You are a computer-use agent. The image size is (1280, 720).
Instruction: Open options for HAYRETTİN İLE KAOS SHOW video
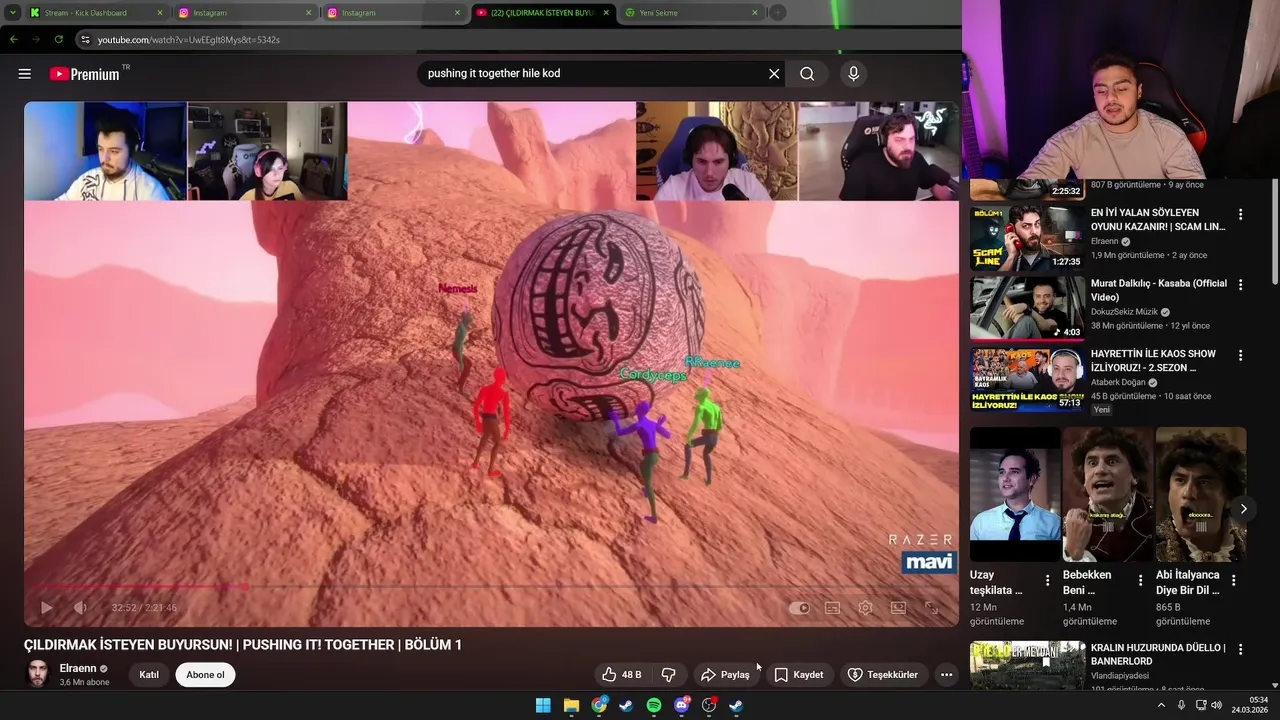(1241, 356)
